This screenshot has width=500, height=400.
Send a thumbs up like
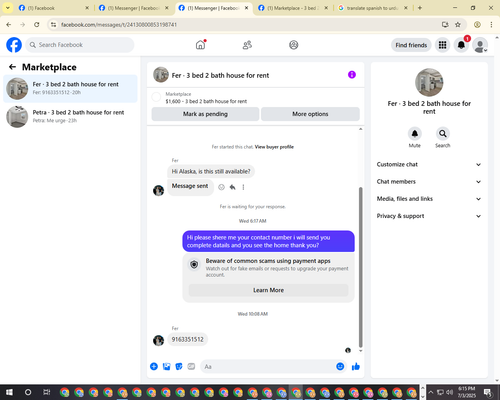click(356, 366)
